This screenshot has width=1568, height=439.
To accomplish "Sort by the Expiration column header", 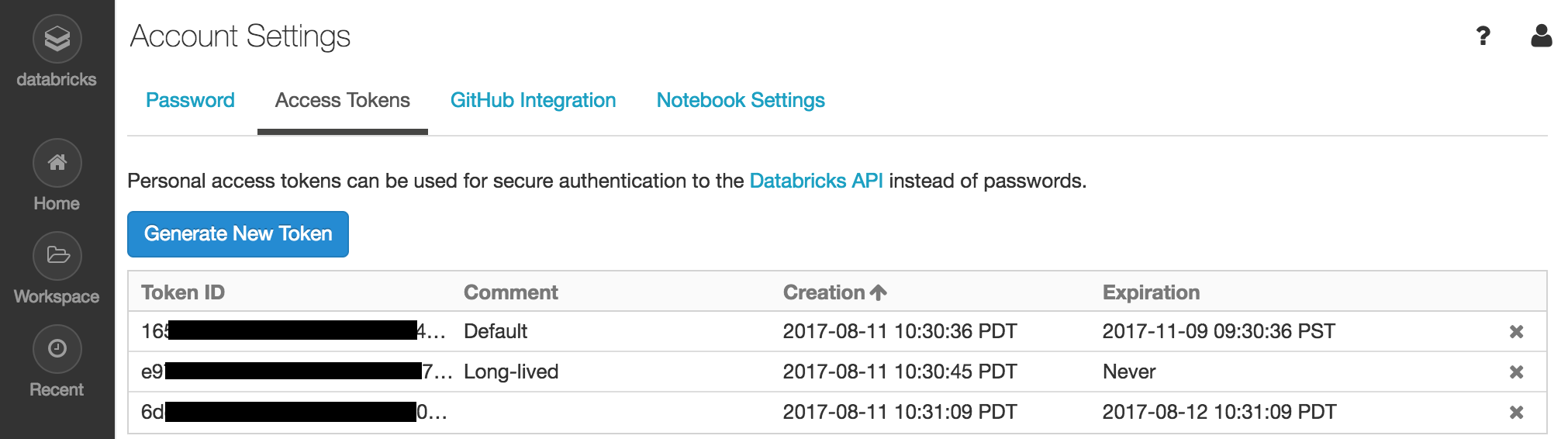I will (x=1151, y=292).
